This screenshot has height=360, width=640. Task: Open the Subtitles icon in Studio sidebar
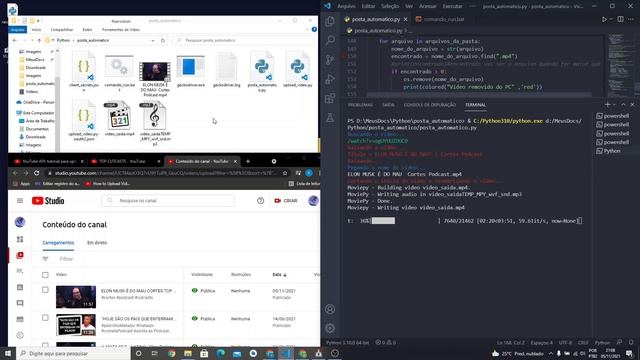coord(20,319)
